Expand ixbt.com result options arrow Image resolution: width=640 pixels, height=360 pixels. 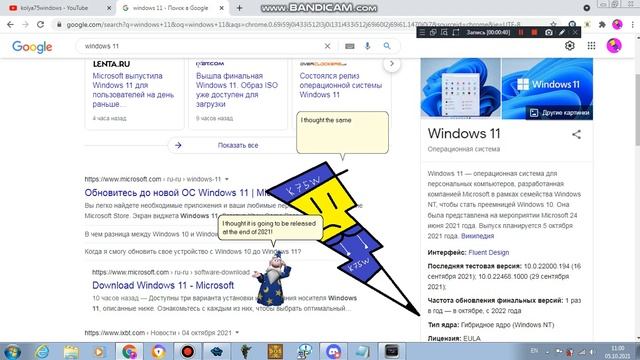237,333
